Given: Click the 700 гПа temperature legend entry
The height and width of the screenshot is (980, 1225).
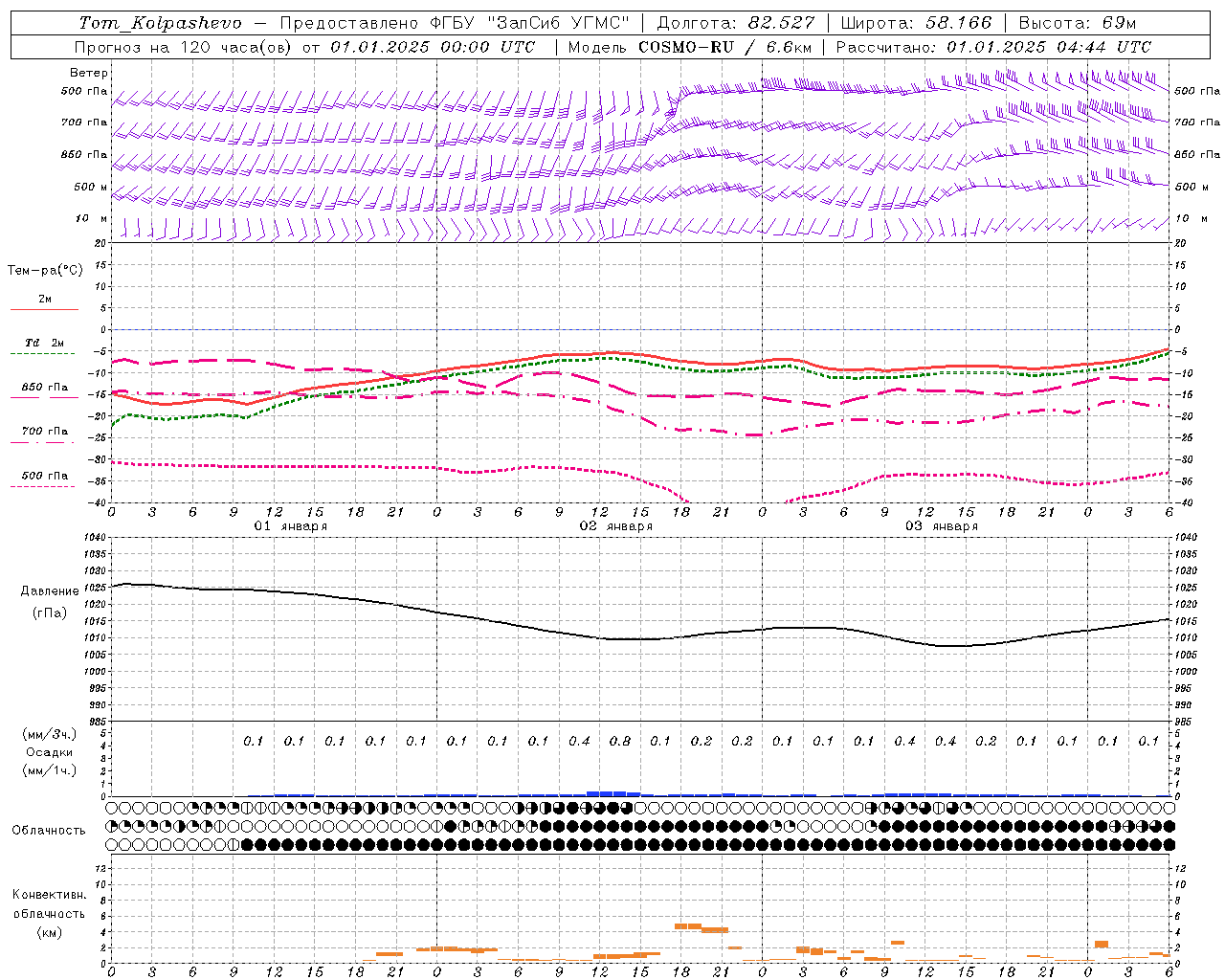Looking at the screenshot, I should coord(45,432).
